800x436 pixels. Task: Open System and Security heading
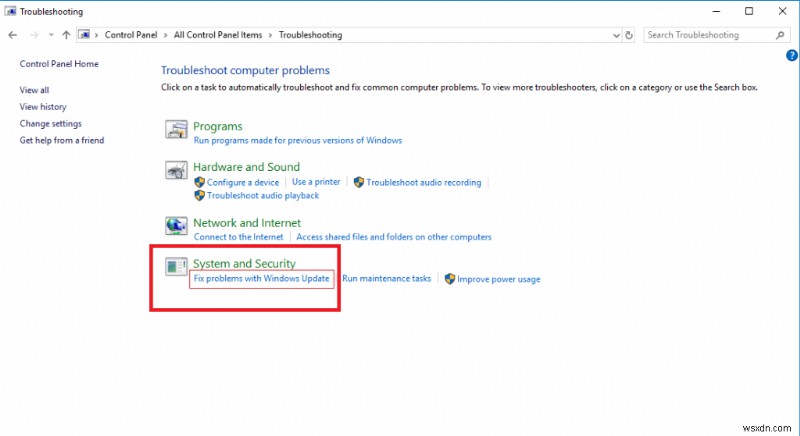(x=244, y=264)
